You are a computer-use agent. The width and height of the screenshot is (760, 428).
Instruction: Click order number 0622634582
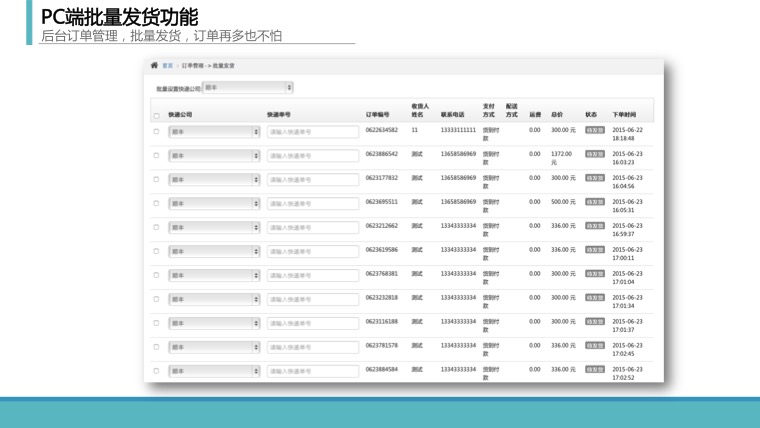(381, 130)
